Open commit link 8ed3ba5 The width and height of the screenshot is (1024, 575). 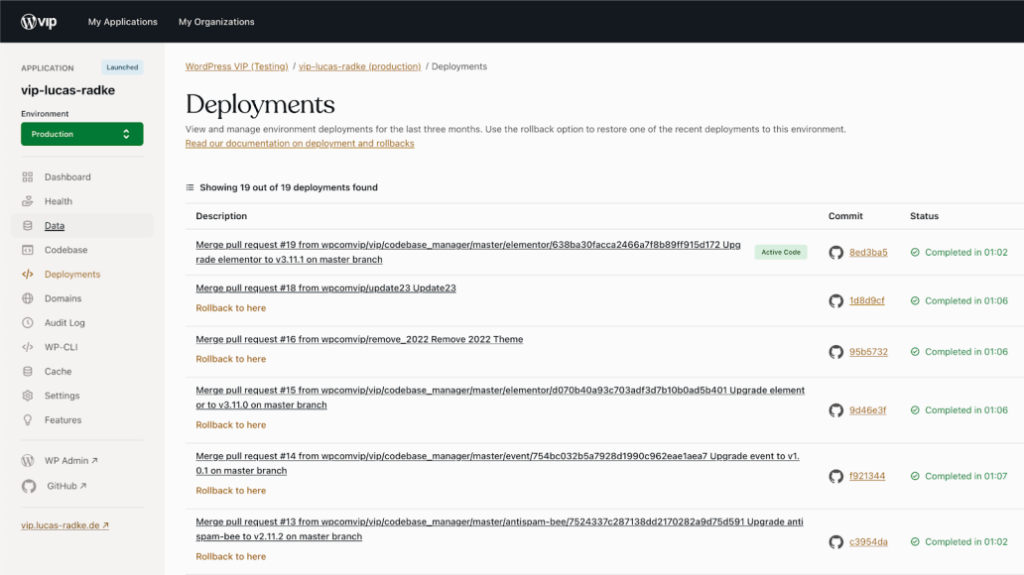tap(868, 252)
